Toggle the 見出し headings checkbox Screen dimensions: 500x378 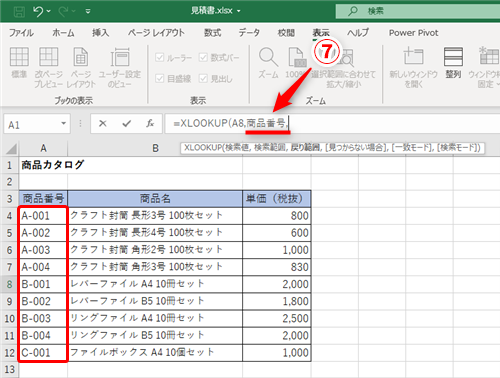203,79
